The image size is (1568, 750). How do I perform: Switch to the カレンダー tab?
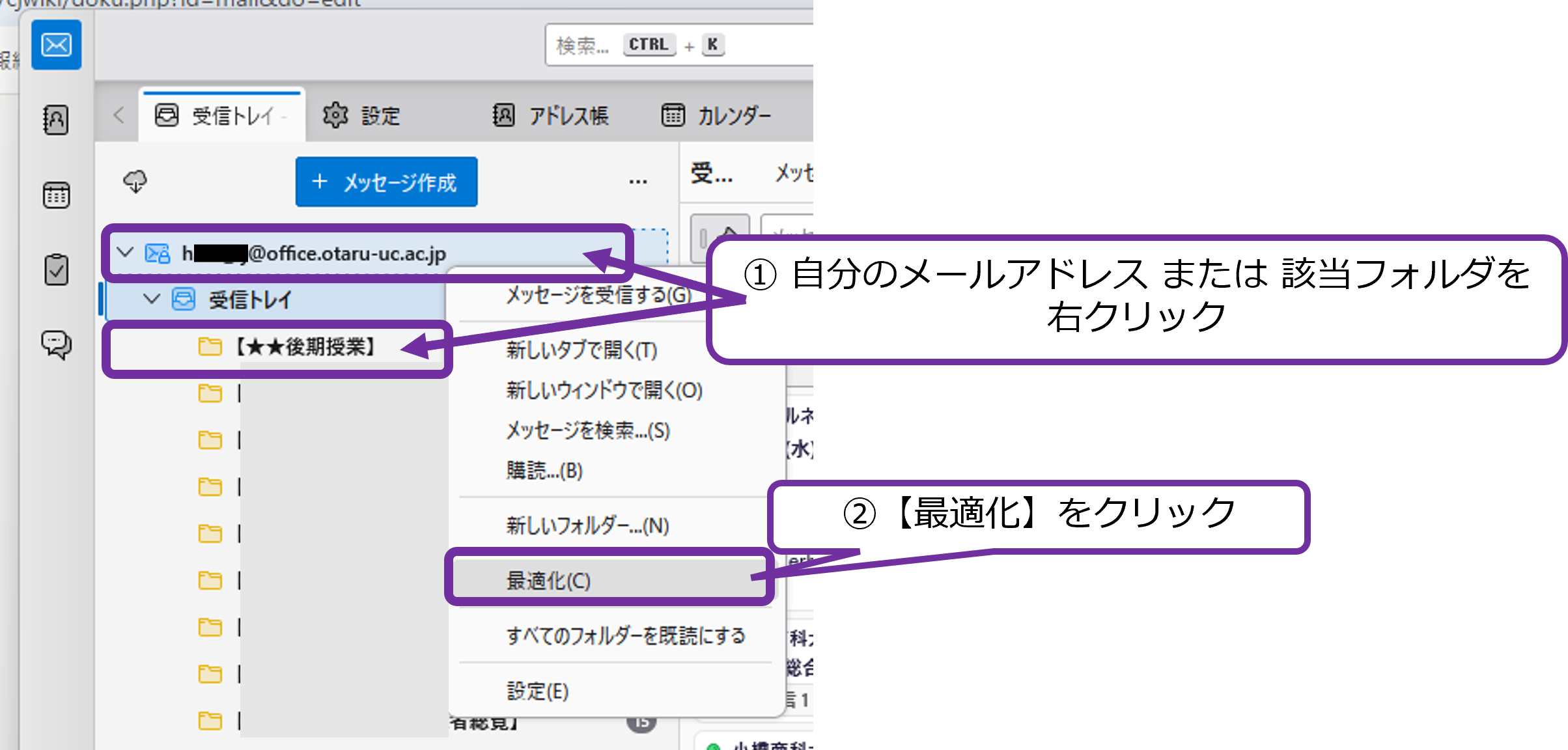(x=716, y=116)
